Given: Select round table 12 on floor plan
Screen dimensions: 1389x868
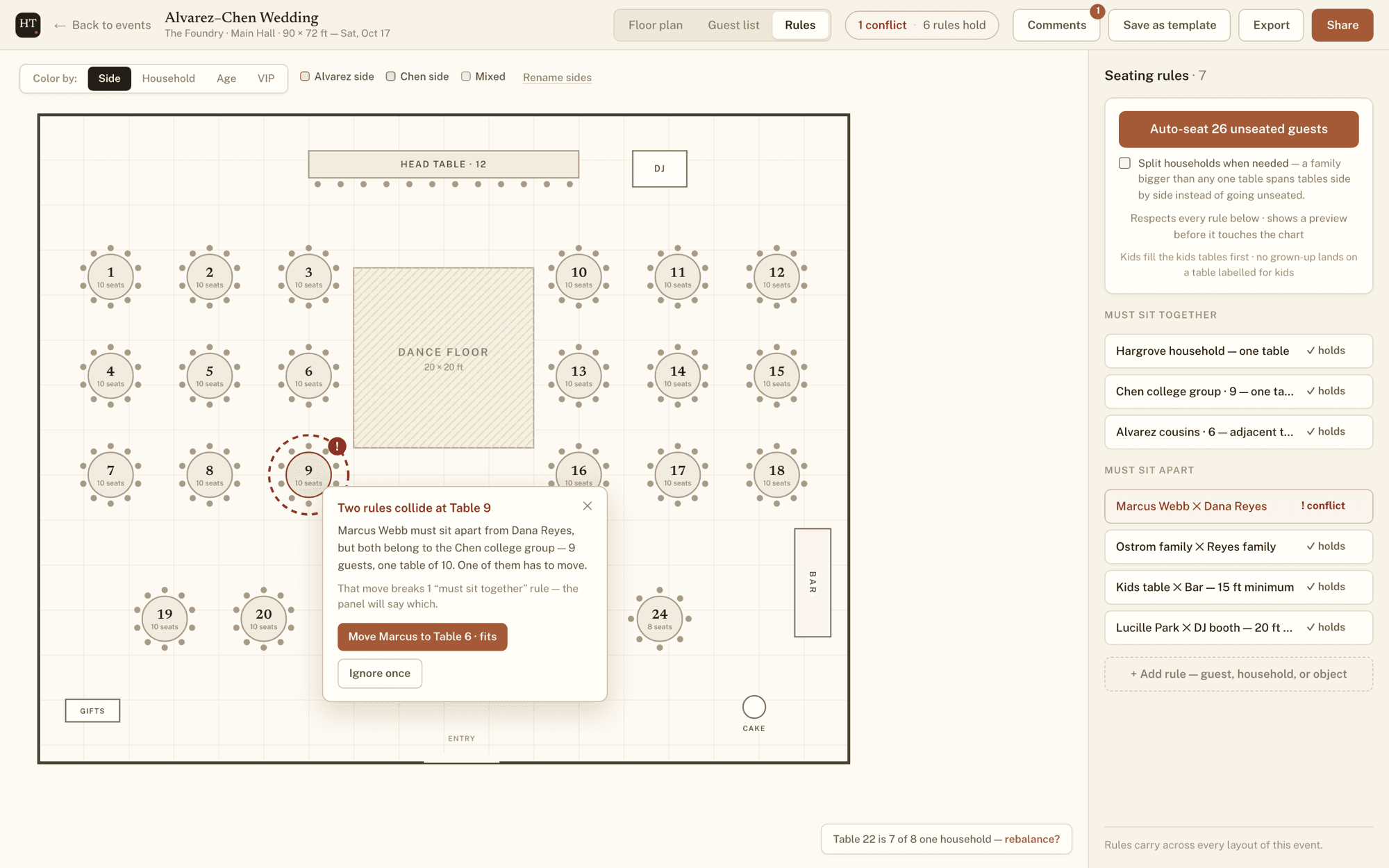Looking at the screenshot, I should (776, 276).
